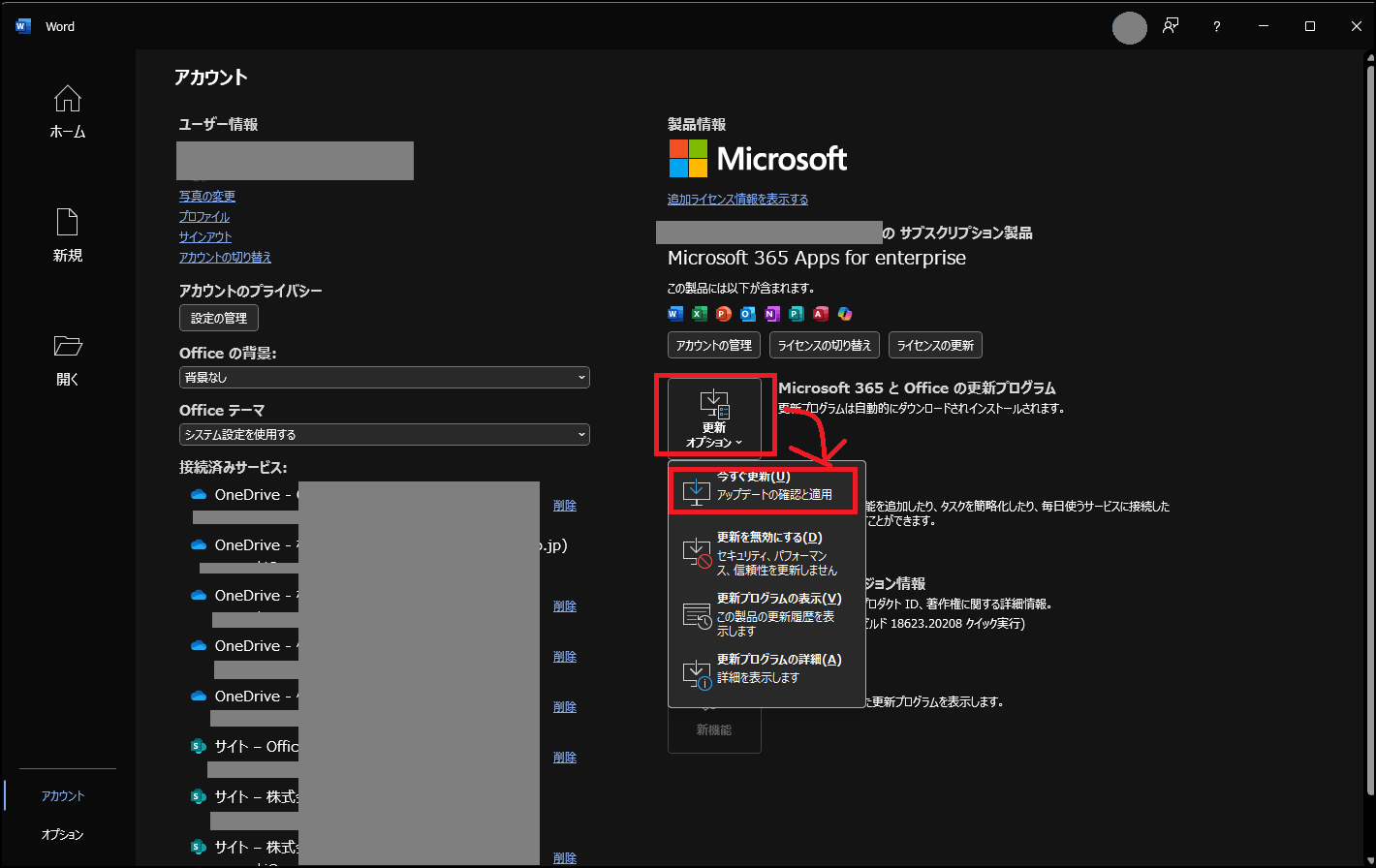Viewport: 1376px width, 868px height.
Task: Click the アカウントの切り替え link
Action: click(x=225, y=258)
